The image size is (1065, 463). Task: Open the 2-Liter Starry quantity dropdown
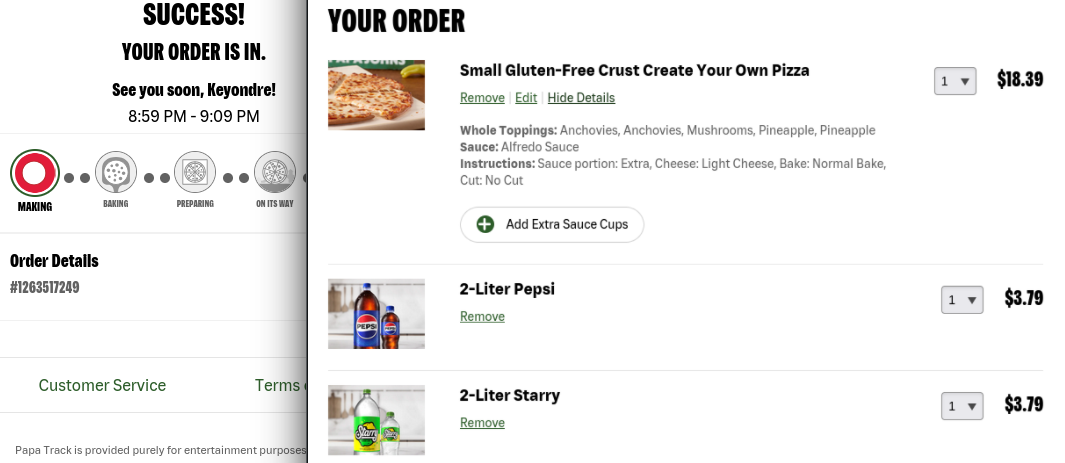coord(961,406)
